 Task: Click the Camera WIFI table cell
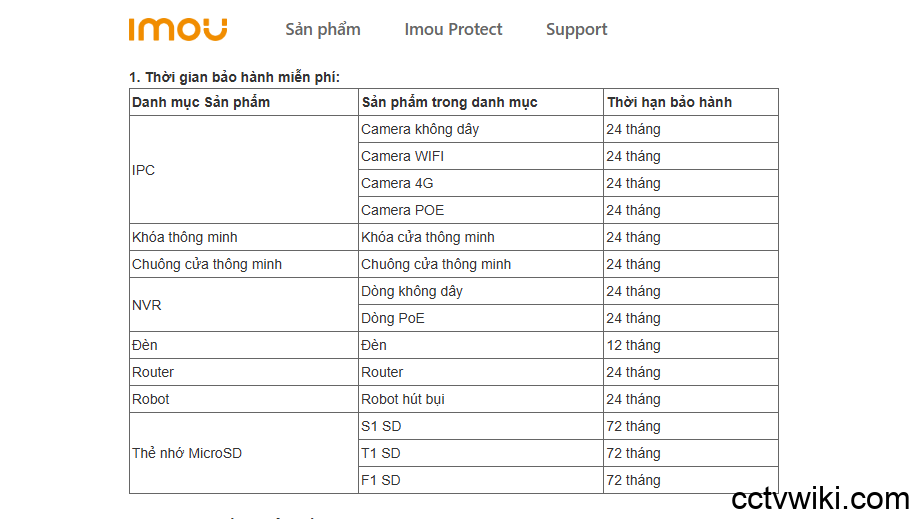[403, 156]
